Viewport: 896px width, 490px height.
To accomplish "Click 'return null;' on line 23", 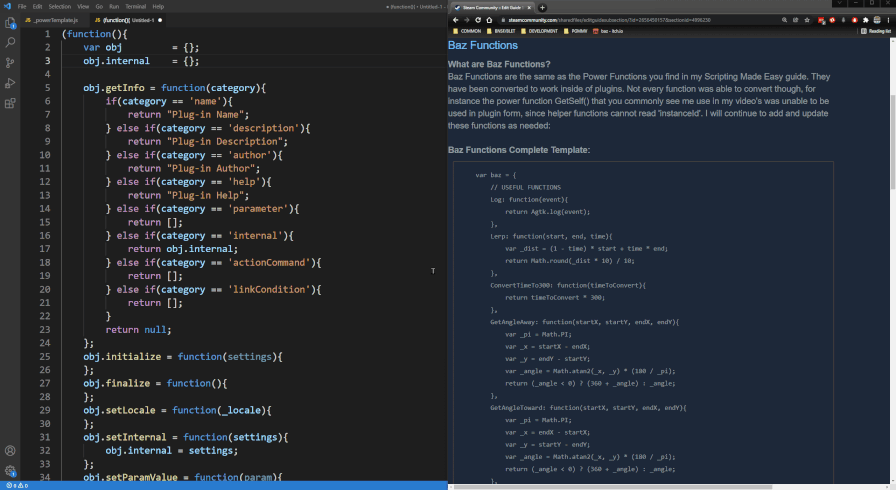I will 138,330.
